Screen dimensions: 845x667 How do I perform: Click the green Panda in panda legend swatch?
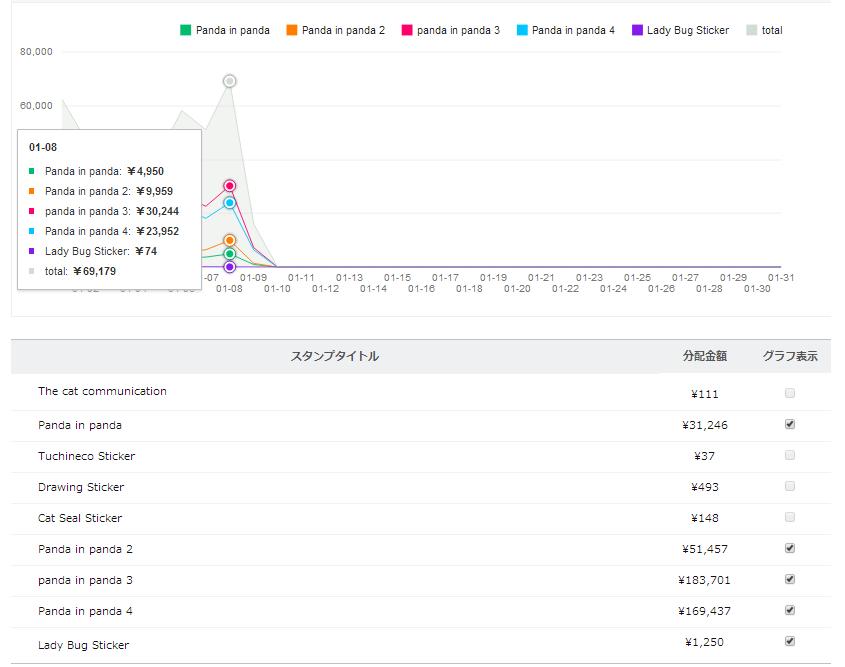tap(186, 30)
